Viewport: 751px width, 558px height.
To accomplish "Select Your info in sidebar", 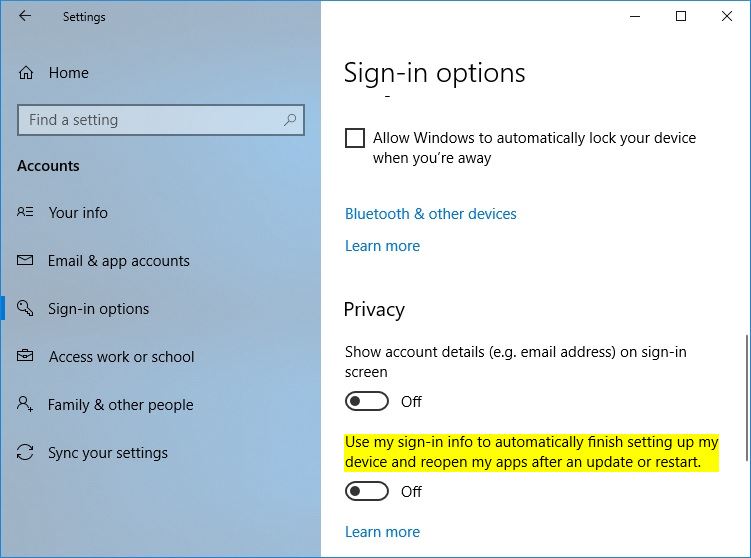I will (78, 212).
